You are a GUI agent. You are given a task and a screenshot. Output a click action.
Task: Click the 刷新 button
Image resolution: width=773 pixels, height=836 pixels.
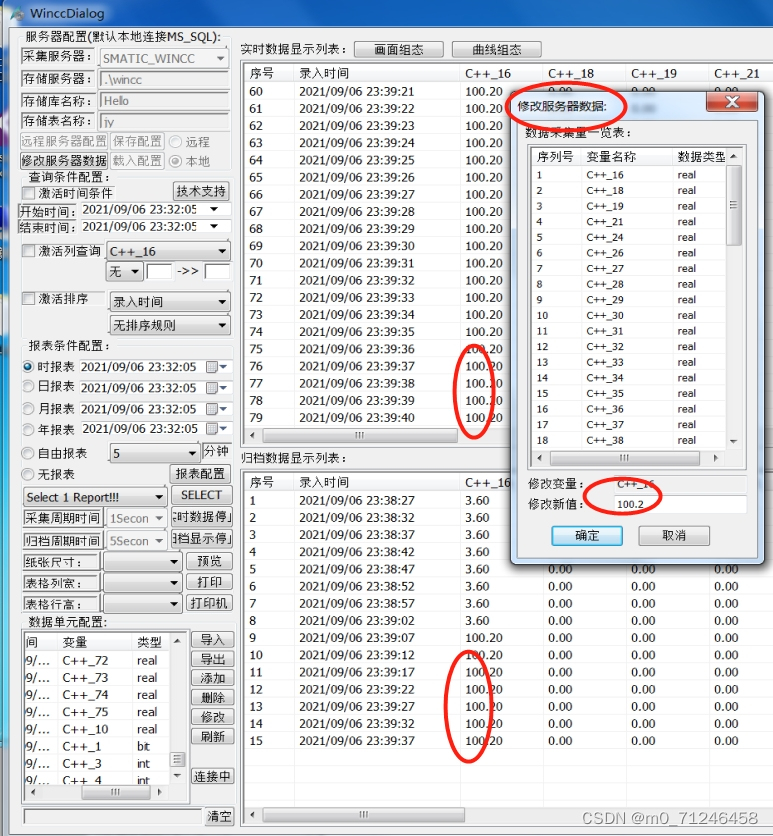(212, 736)
